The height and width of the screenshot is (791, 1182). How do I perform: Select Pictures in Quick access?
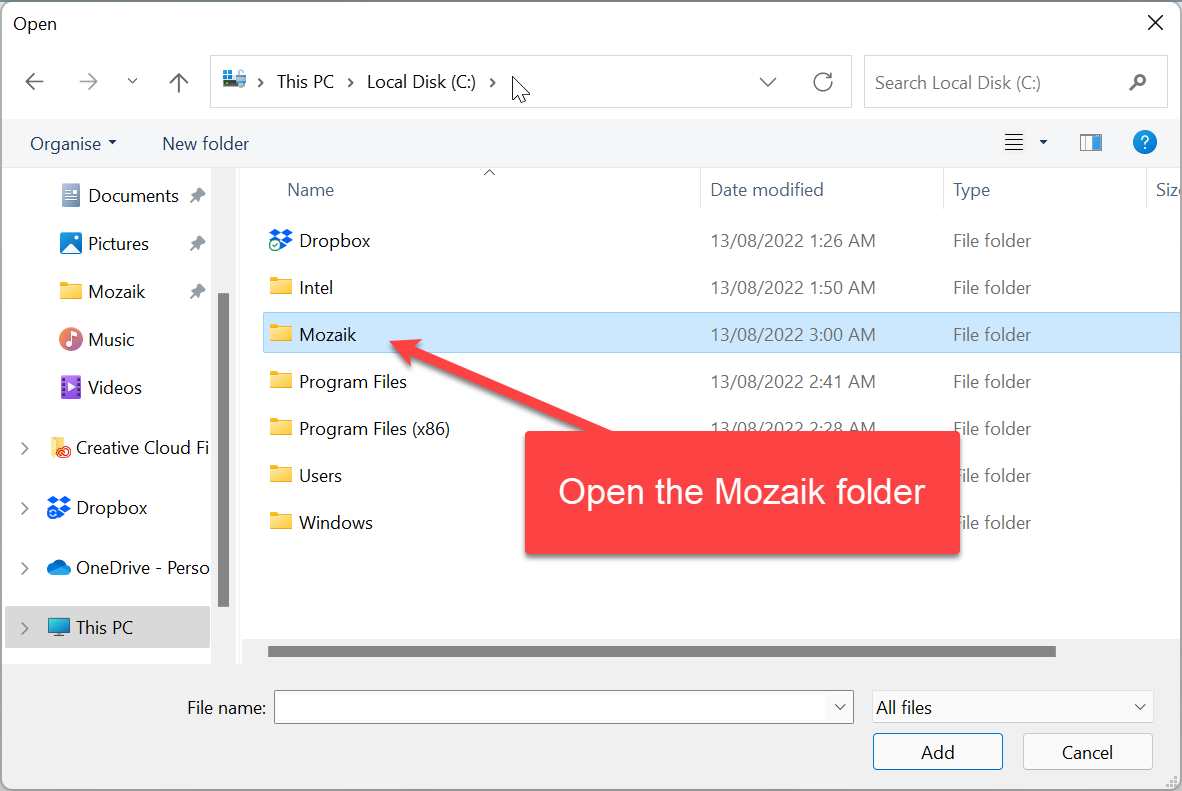(118, 244)
